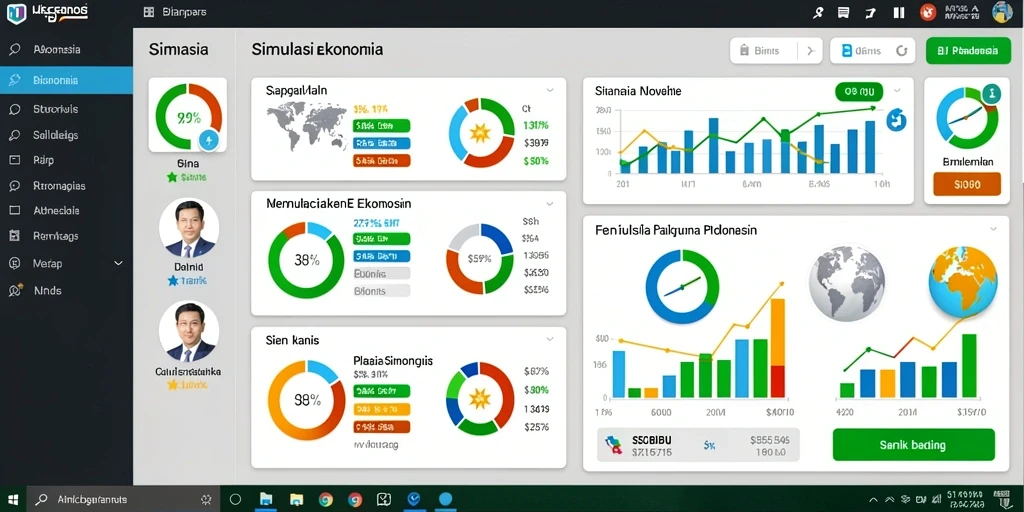
Task: Open the Bimts dropdown arrow
Action: [810, 50]
